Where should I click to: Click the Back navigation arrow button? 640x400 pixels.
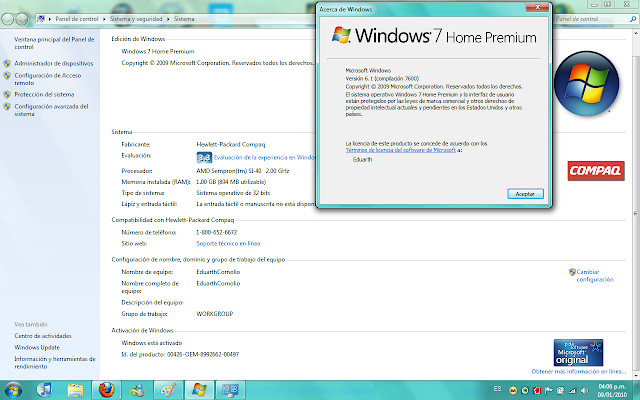(x=8, y=19)
